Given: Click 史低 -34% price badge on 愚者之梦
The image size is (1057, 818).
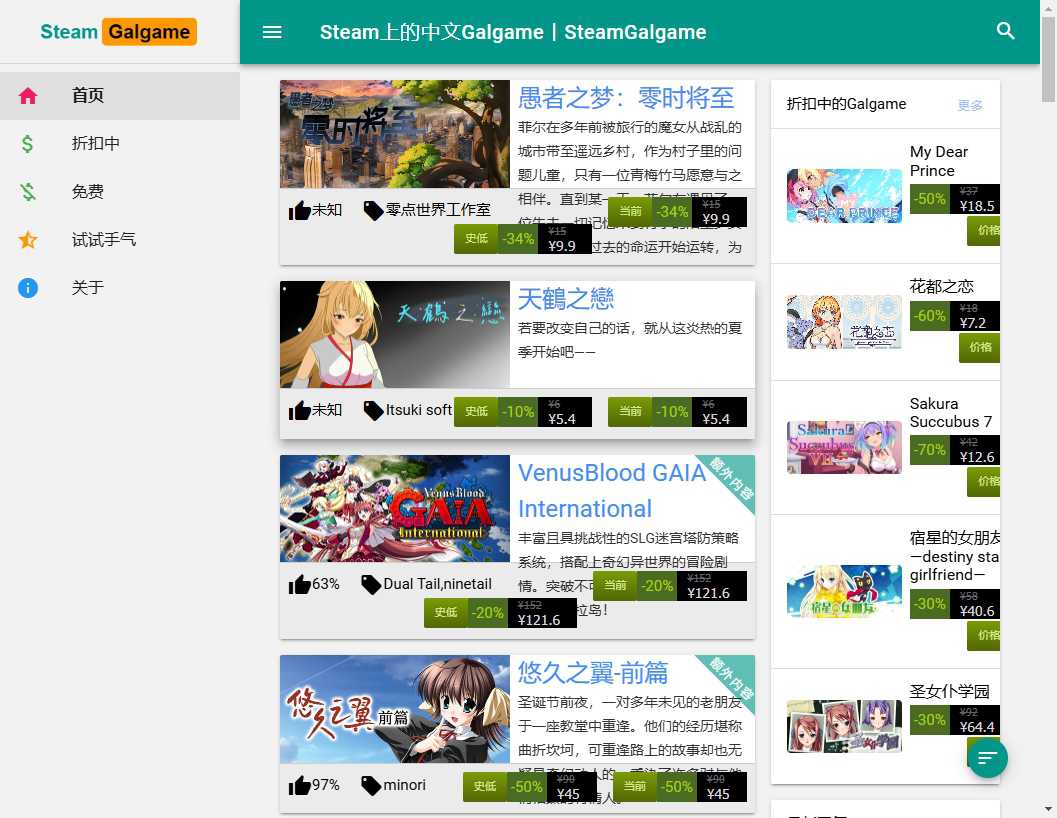Looking at the screenshot, I should tap(523, 239).
